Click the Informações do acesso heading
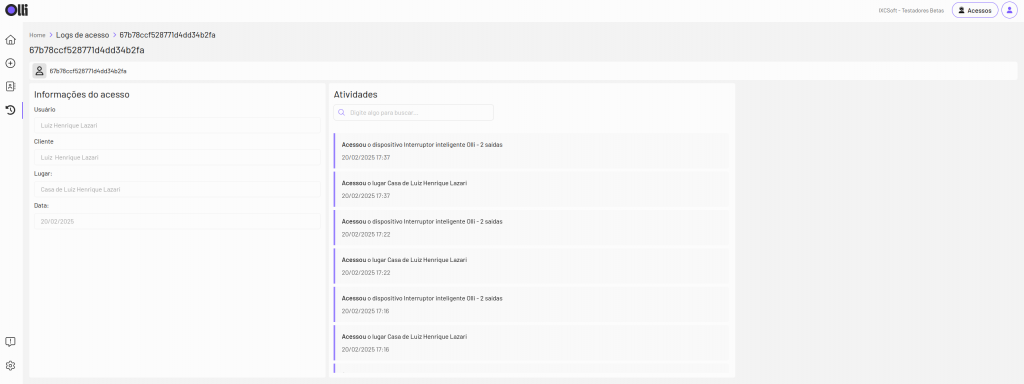1024x384 pixels. click(82, 95)
